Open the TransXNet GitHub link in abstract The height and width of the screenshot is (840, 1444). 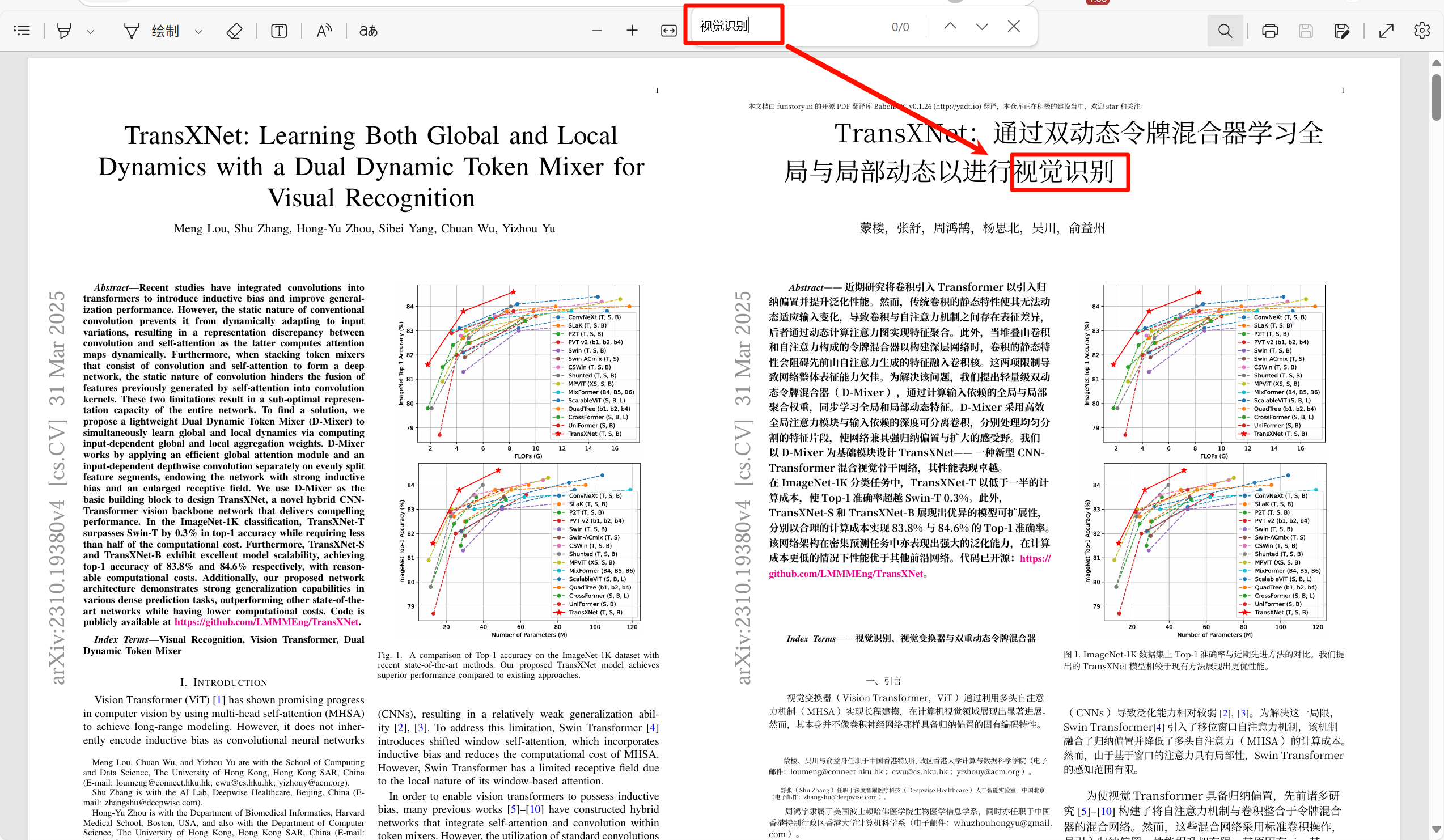pos(266,622)
